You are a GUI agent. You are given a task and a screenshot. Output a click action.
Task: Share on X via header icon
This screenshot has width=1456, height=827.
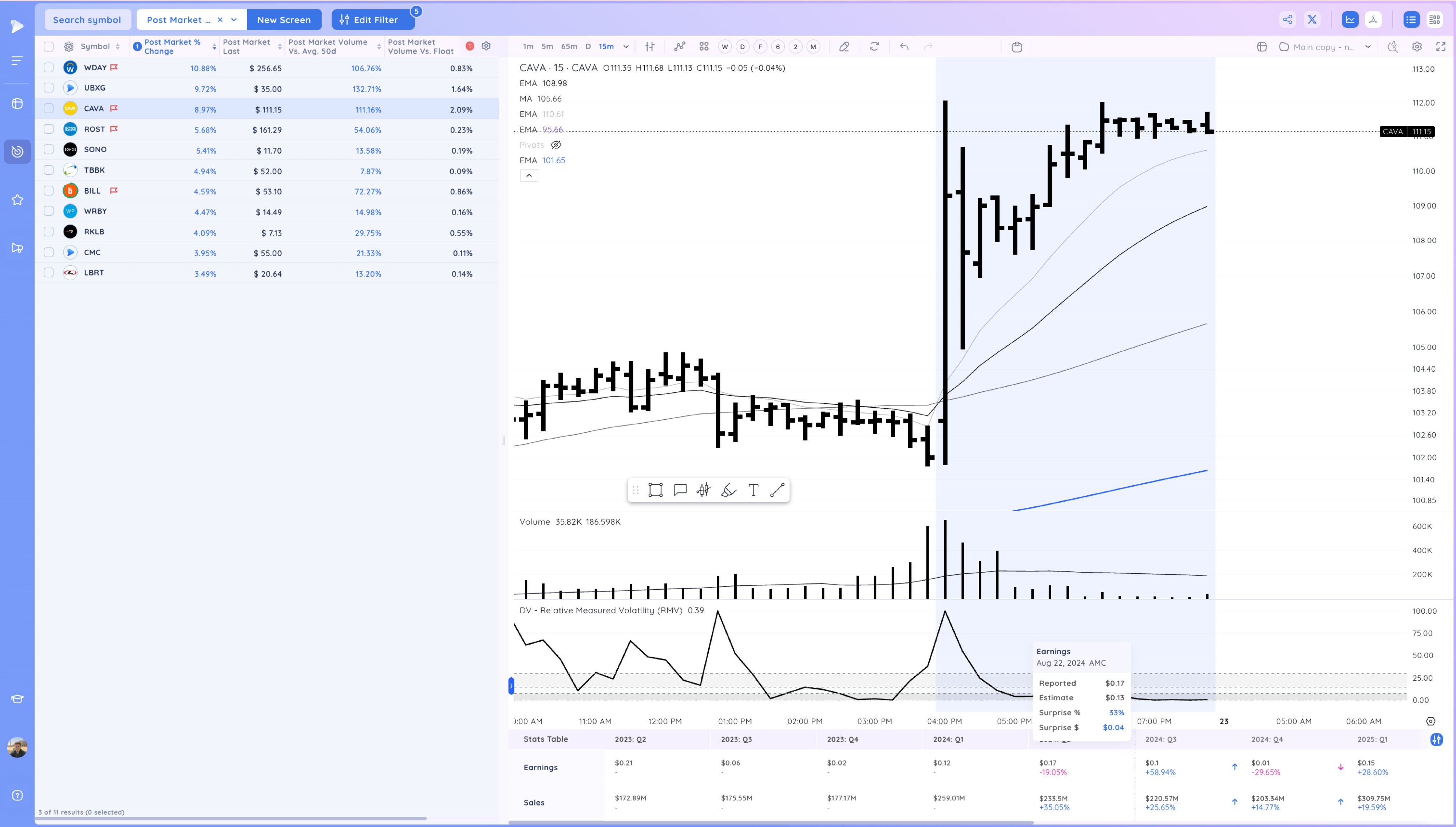(x=1312, y=19)
